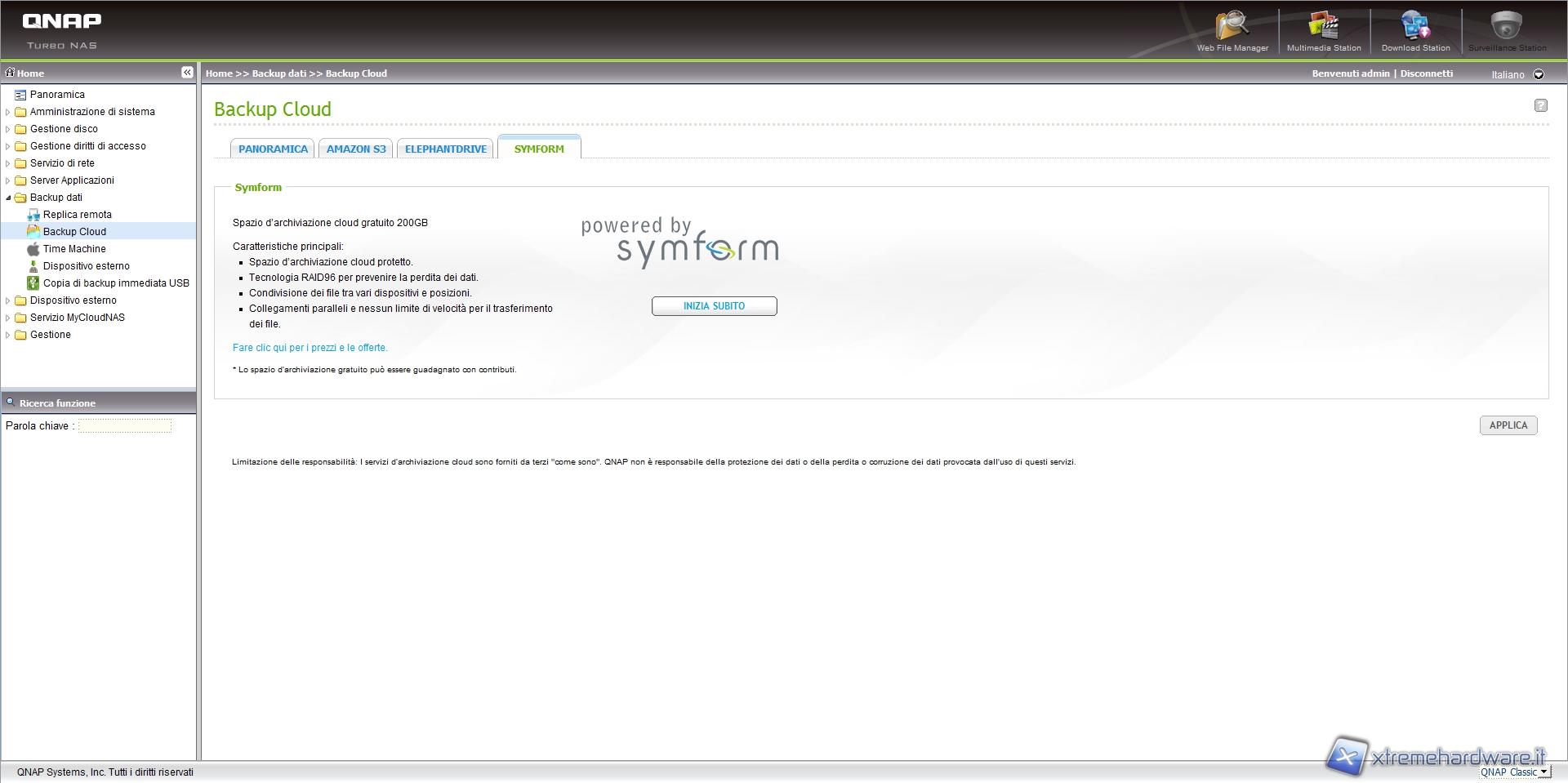
Task: Click the help question mark icon
Action: coord(1540,105)
